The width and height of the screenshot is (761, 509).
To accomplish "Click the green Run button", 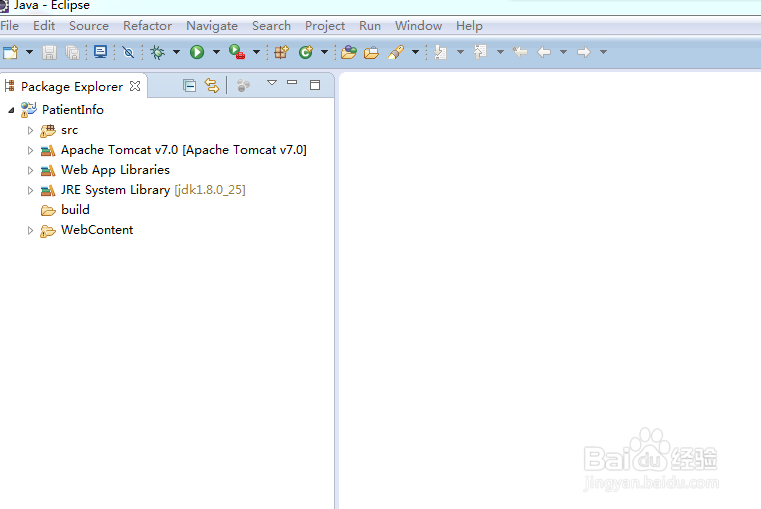I will pyautogui.click(x=197, y=52).
